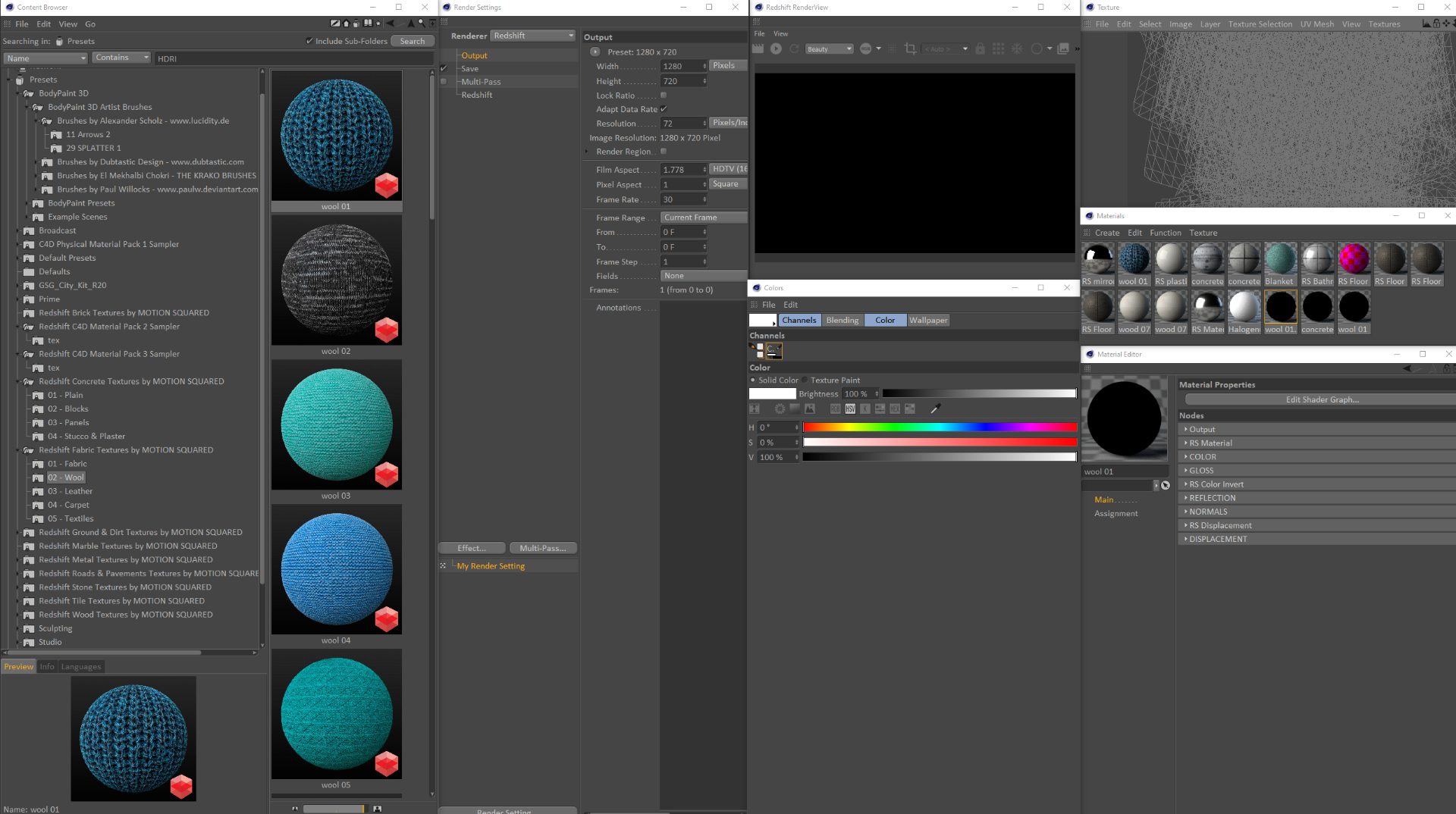The image size is (1456, 814).
Task: Enable the crop region tool in RenderView
Action: click(x=911, y=49)
